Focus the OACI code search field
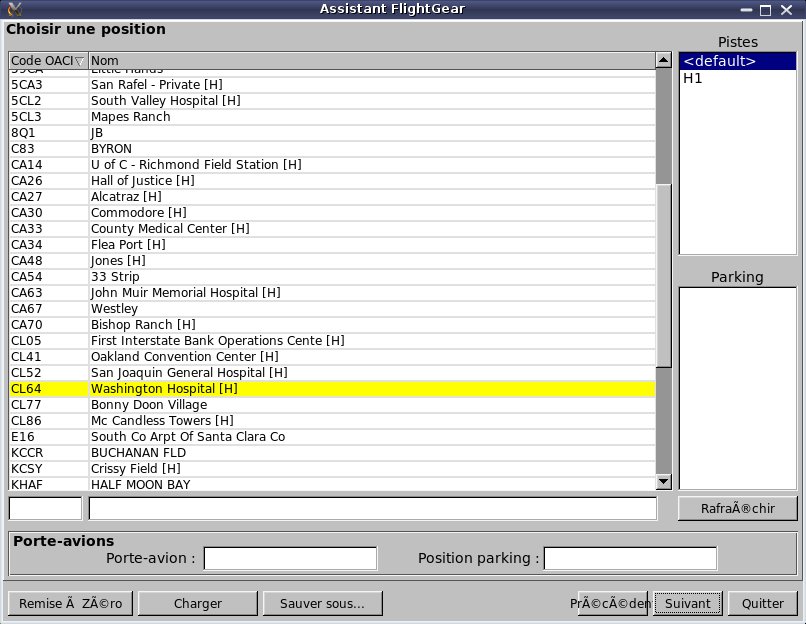 coord(45,508)
